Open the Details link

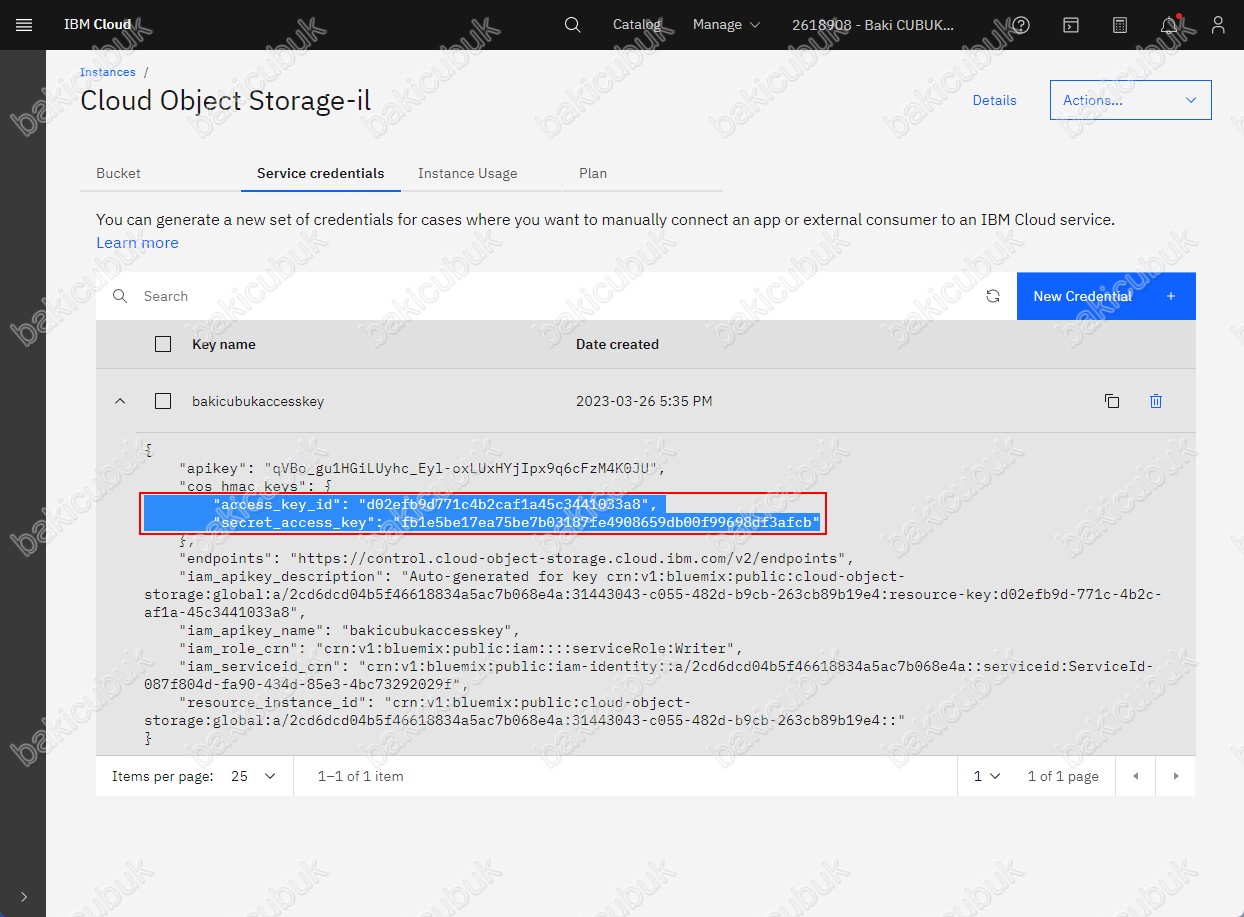tap(994, 100)
